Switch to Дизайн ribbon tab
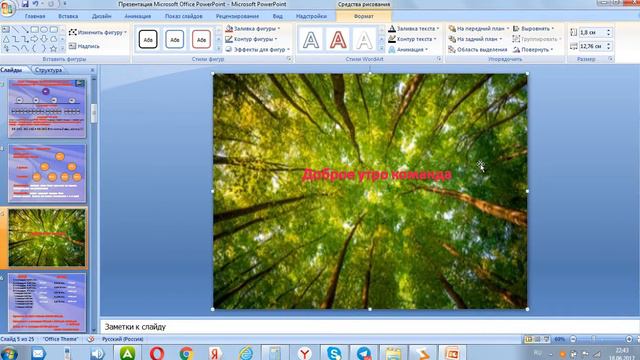The image size is (640, 360). 102,16
